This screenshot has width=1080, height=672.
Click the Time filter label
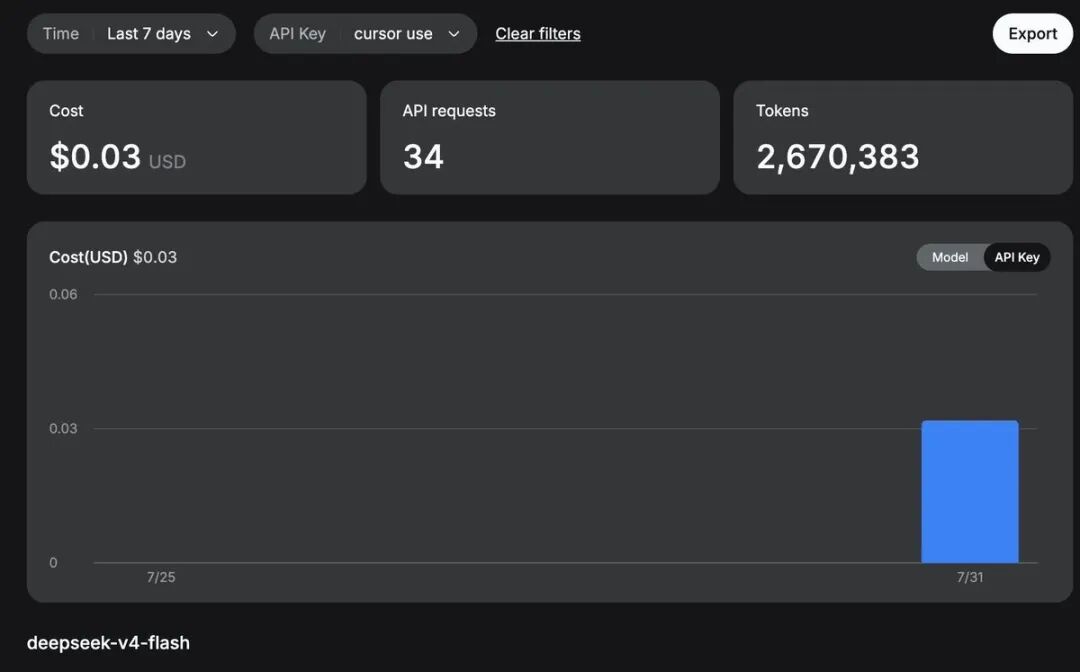point(61,34)
